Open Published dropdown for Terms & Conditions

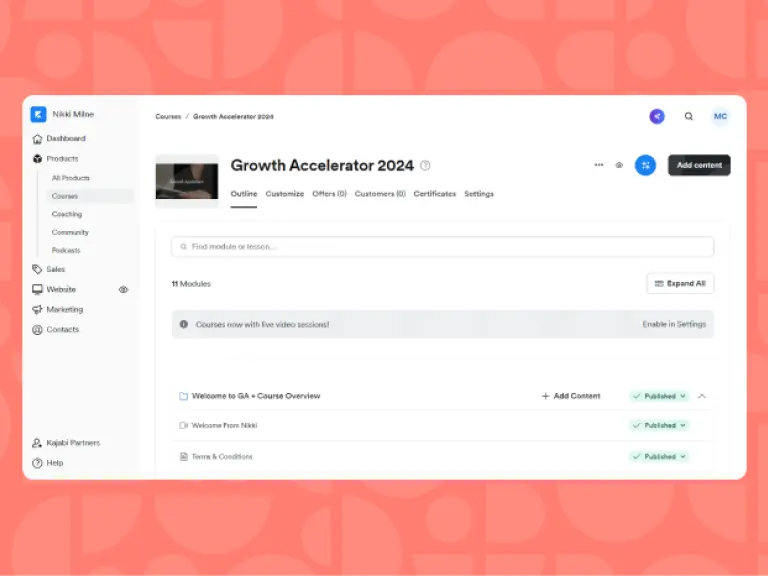click(x=659, y=456)
